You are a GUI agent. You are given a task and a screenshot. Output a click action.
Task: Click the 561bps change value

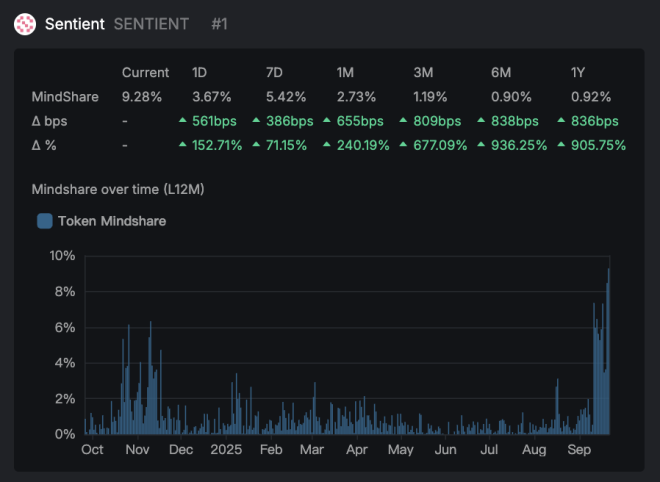click(x=214, y=121)
